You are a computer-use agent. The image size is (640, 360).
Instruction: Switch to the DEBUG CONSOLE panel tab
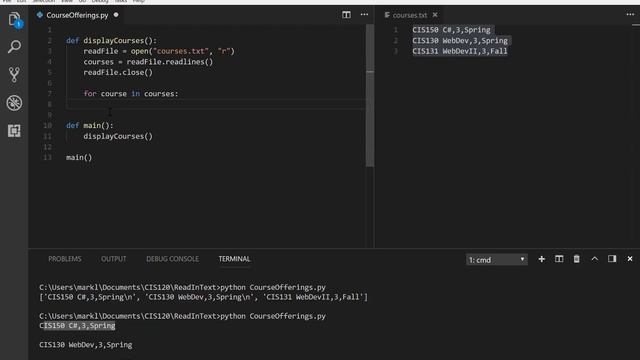[x=172, y=259]
